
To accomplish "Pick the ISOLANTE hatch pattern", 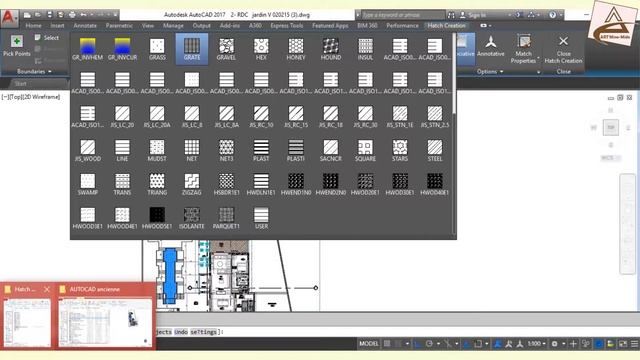I will click(x=192, y=218).
